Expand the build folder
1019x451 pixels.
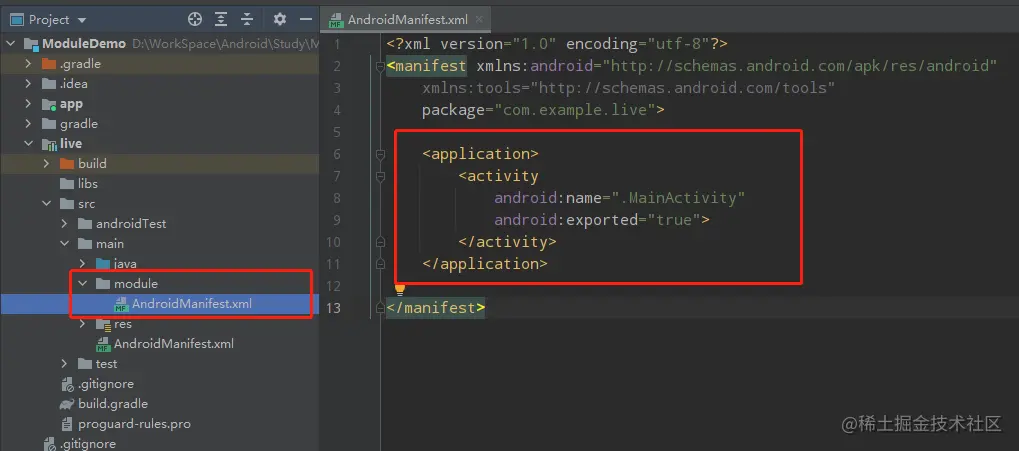coord(46,164)
